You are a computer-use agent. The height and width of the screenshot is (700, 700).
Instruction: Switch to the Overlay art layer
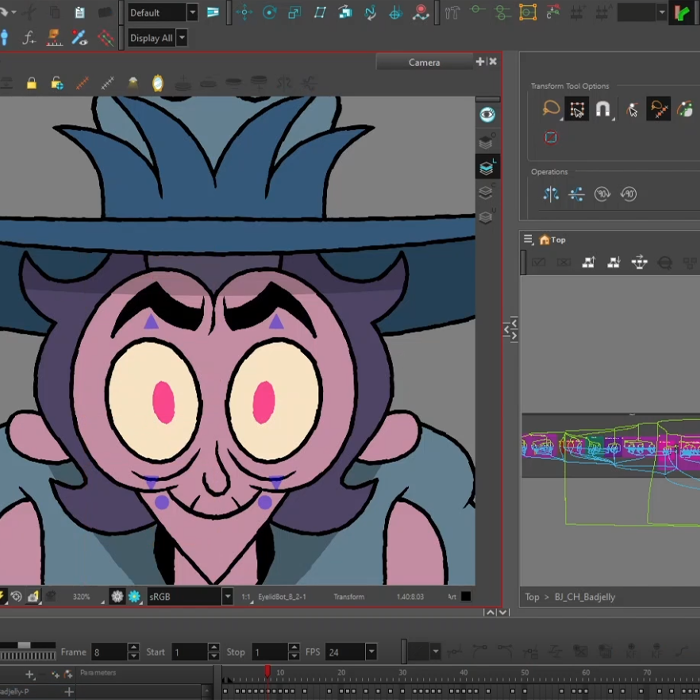click(x=487, y=142)
